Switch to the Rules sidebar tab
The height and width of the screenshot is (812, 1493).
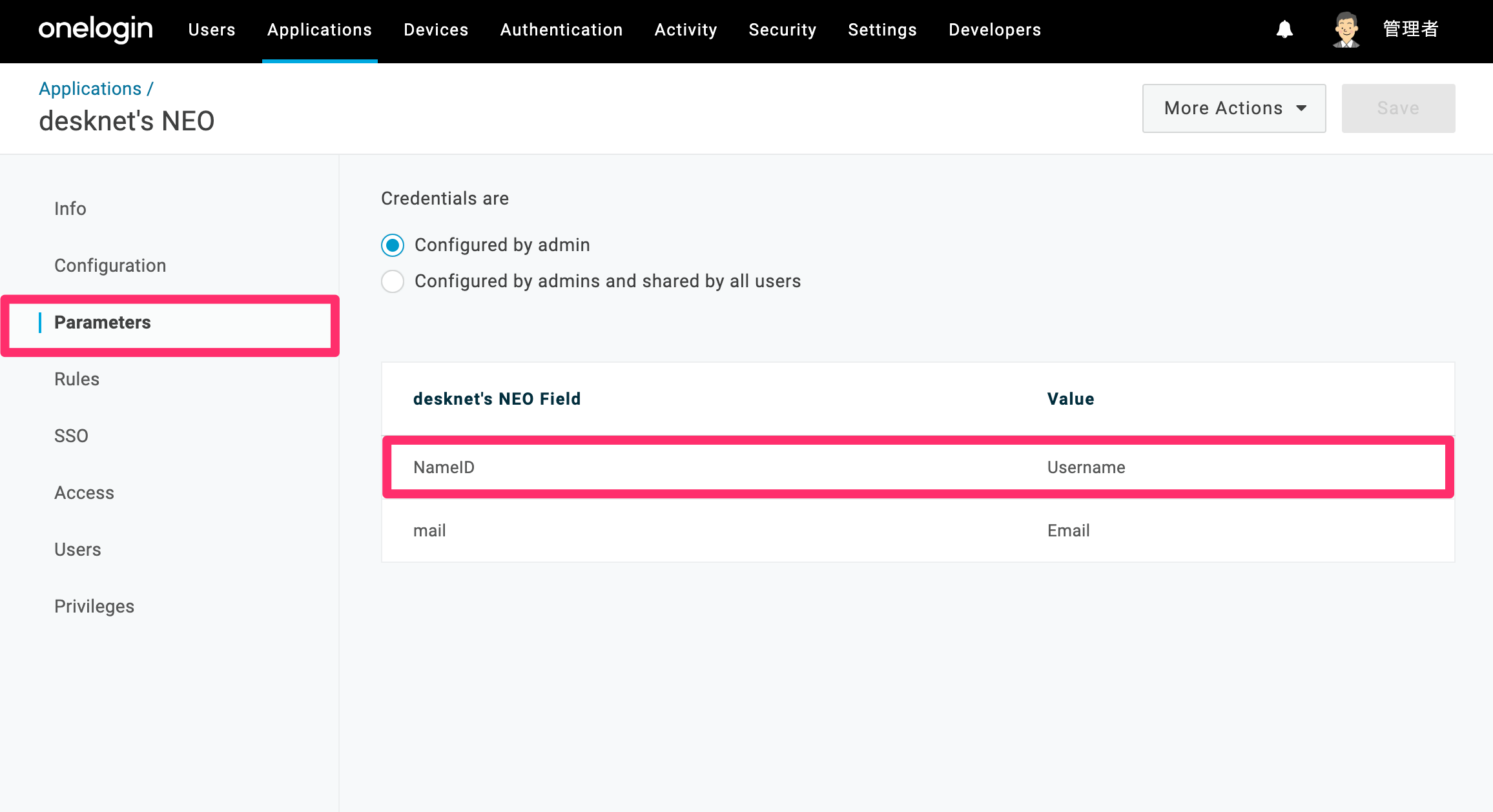[x=77, y=379]
